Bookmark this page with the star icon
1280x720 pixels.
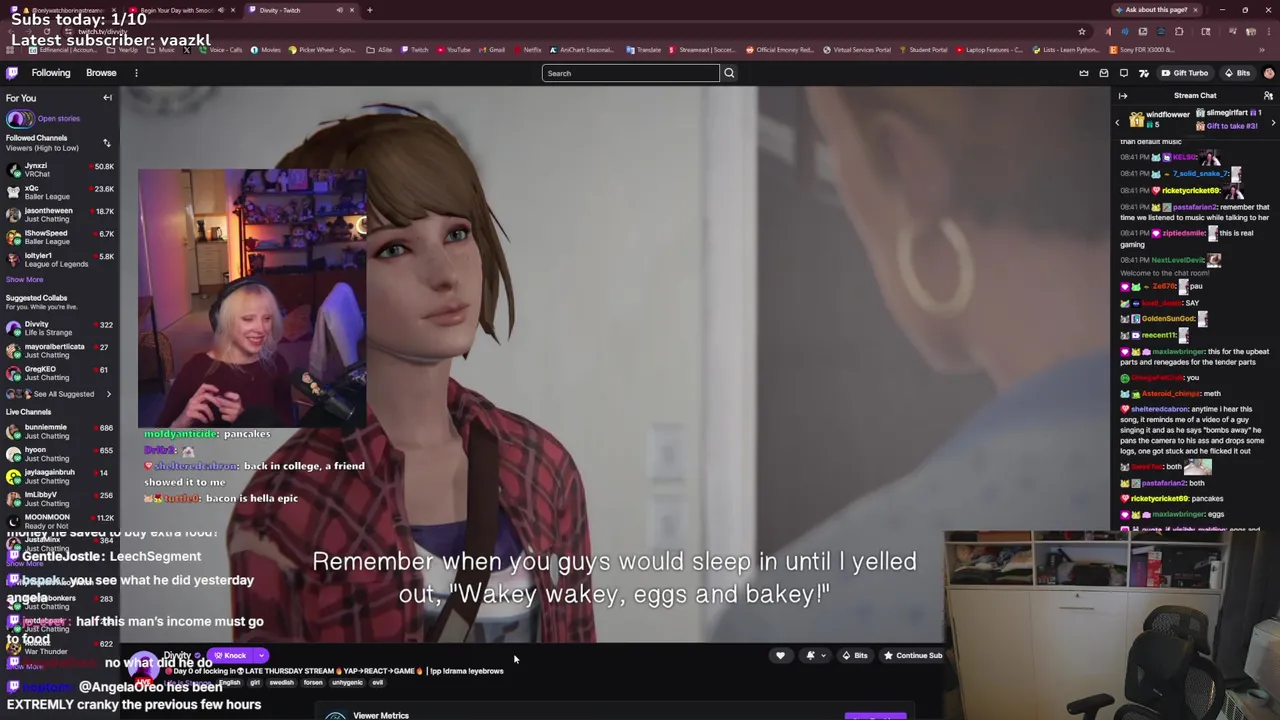(x=1082, y=32)
